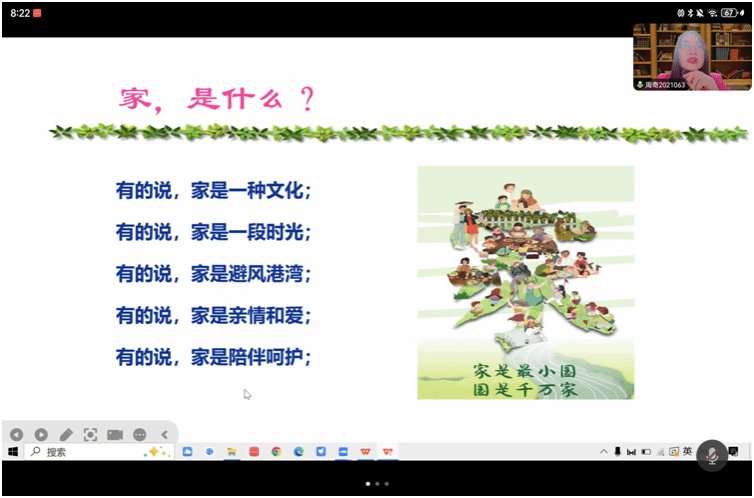
Task: Open Microsoft Edge from the taskbar
Action: pos(298,452)
